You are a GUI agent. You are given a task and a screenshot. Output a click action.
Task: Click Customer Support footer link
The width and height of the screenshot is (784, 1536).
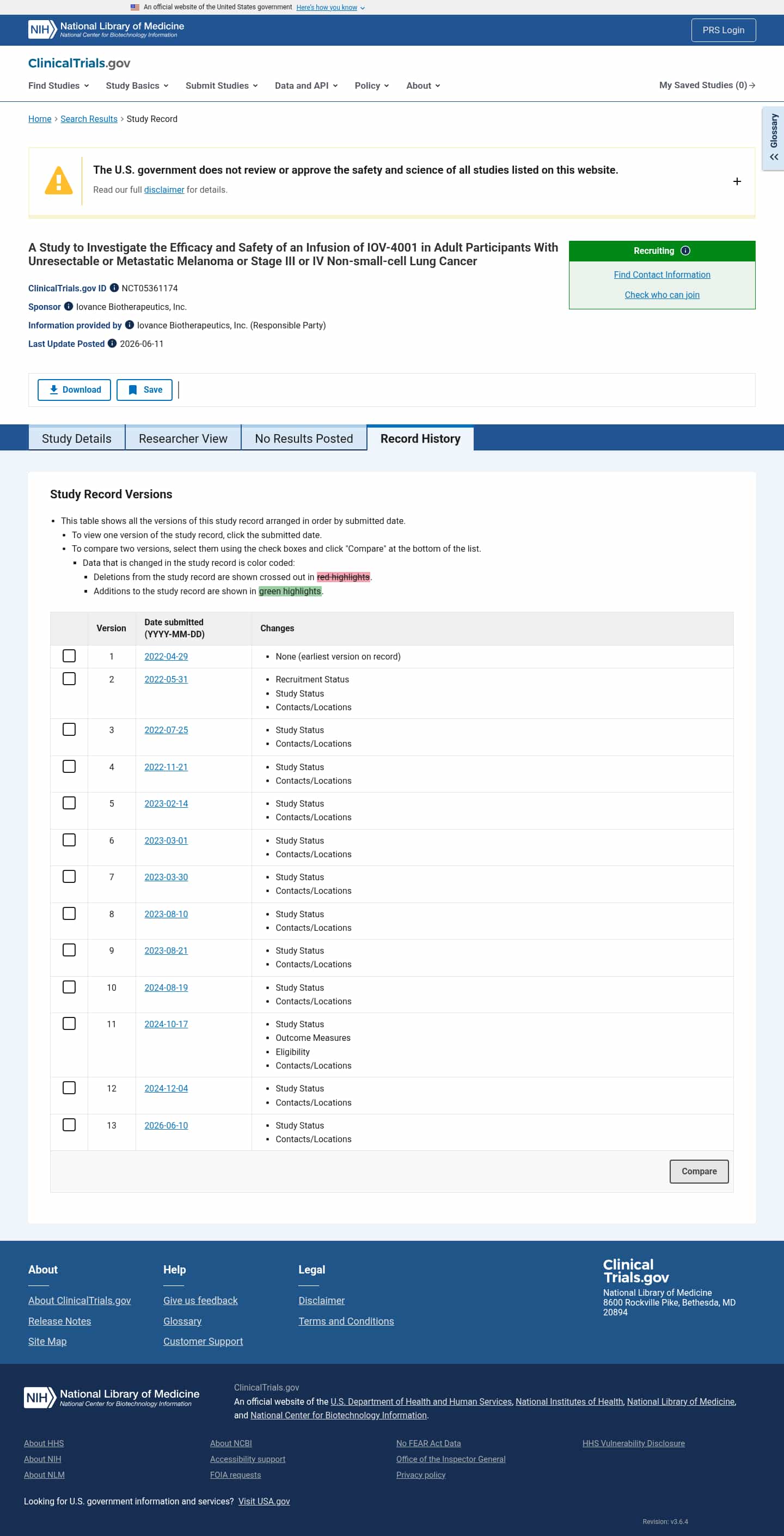coord(203,1342)
